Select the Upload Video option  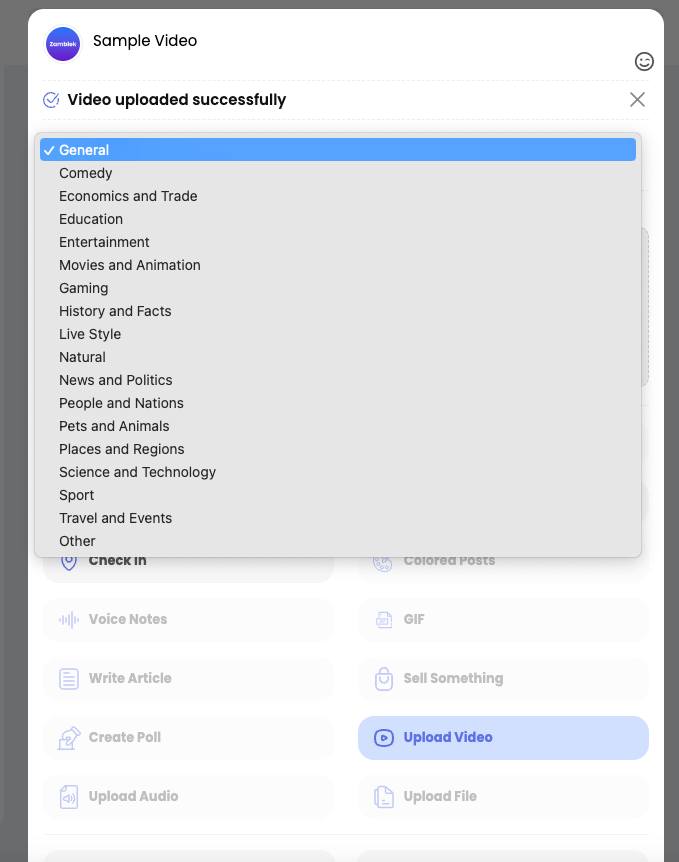503,738
